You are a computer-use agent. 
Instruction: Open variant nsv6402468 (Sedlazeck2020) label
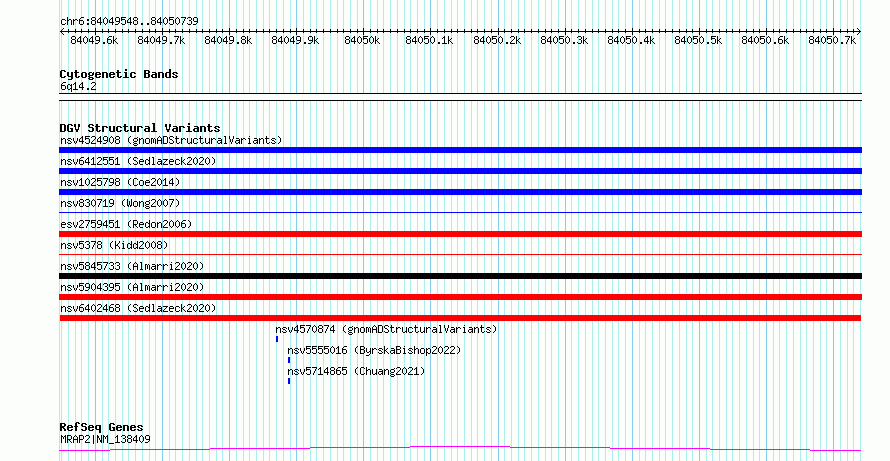point(138,308)
